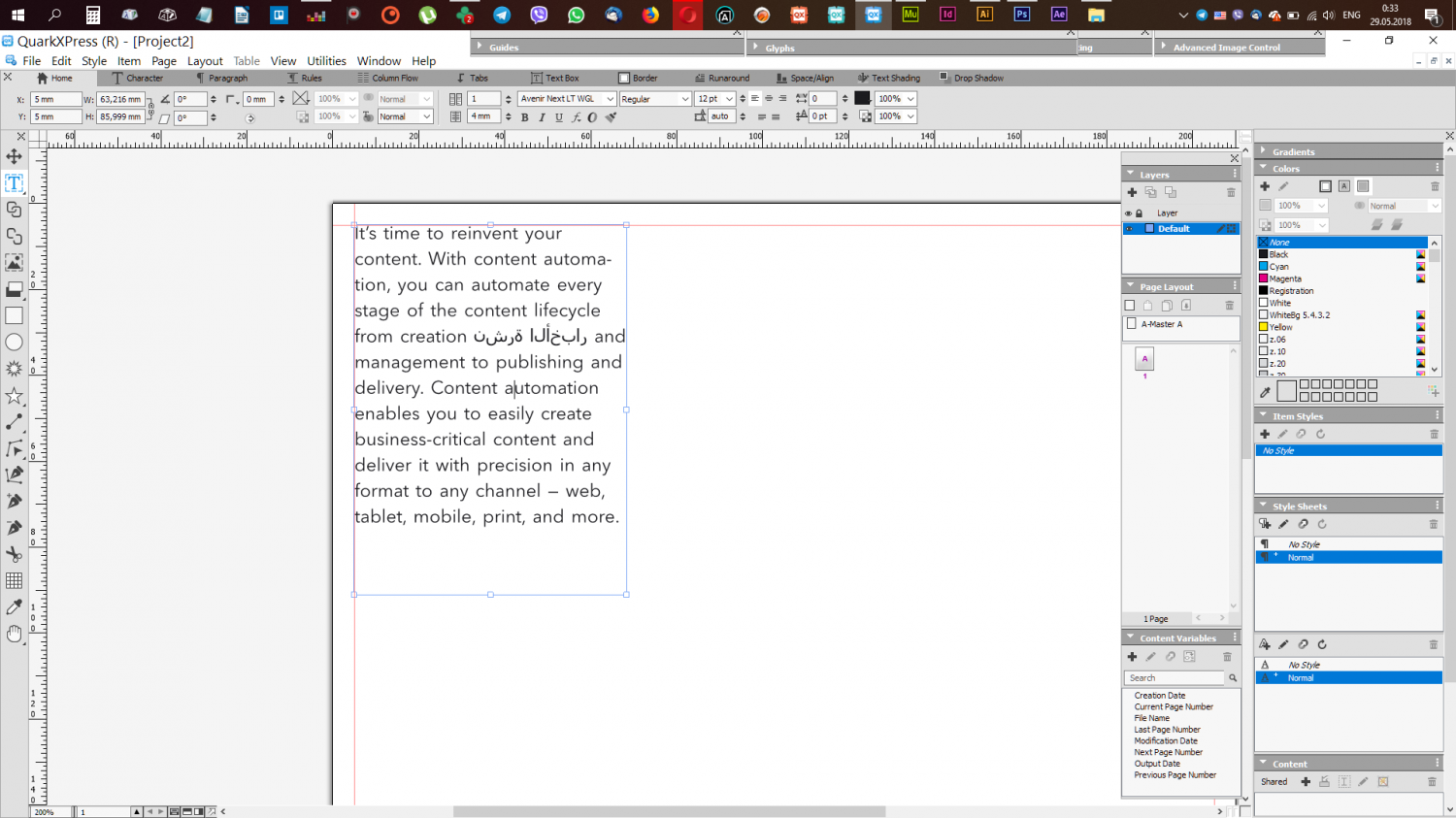1456x818 pixels.
Task: Select Creation Date content variable
Action: click(x=1159, y=696)
